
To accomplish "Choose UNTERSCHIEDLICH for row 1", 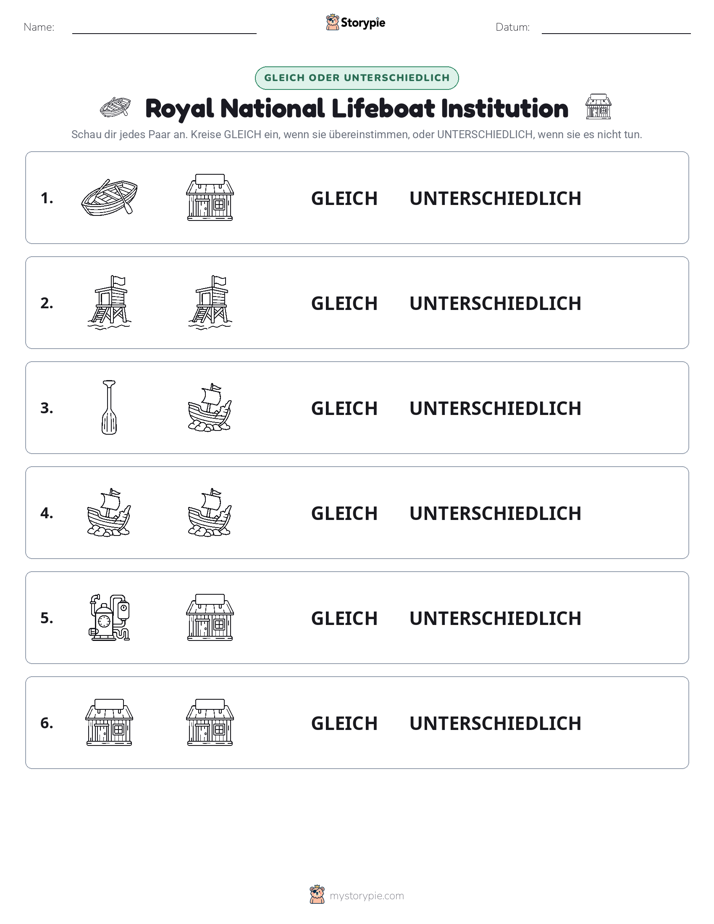I will pos(495,199).
